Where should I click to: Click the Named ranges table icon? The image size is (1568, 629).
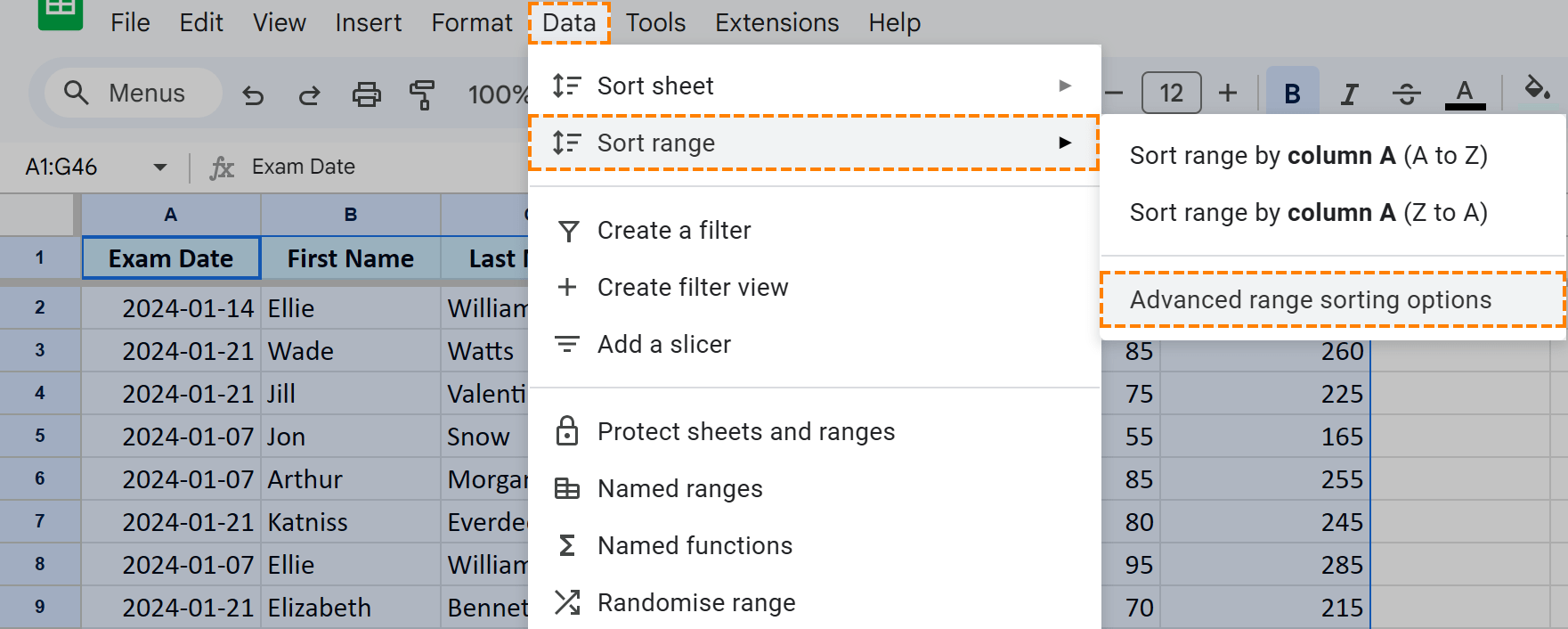click(x=567, y=488)
